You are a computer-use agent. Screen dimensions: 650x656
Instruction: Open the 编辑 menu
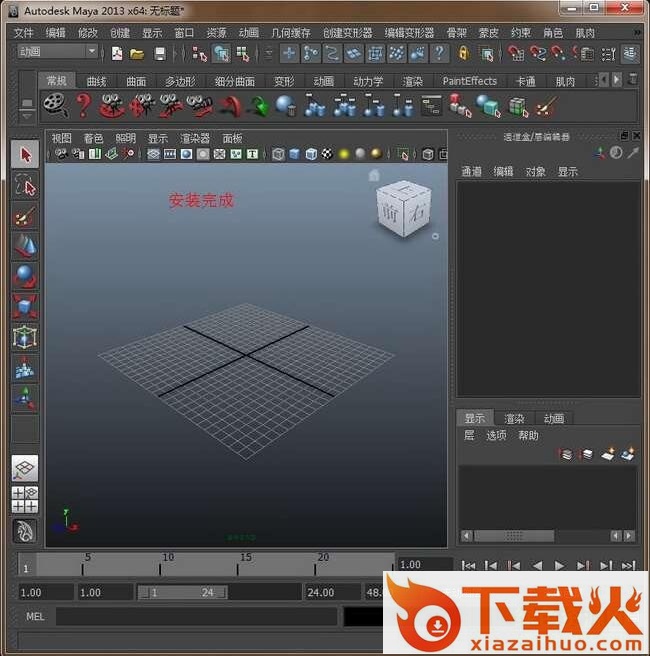[x=55, y=33]
